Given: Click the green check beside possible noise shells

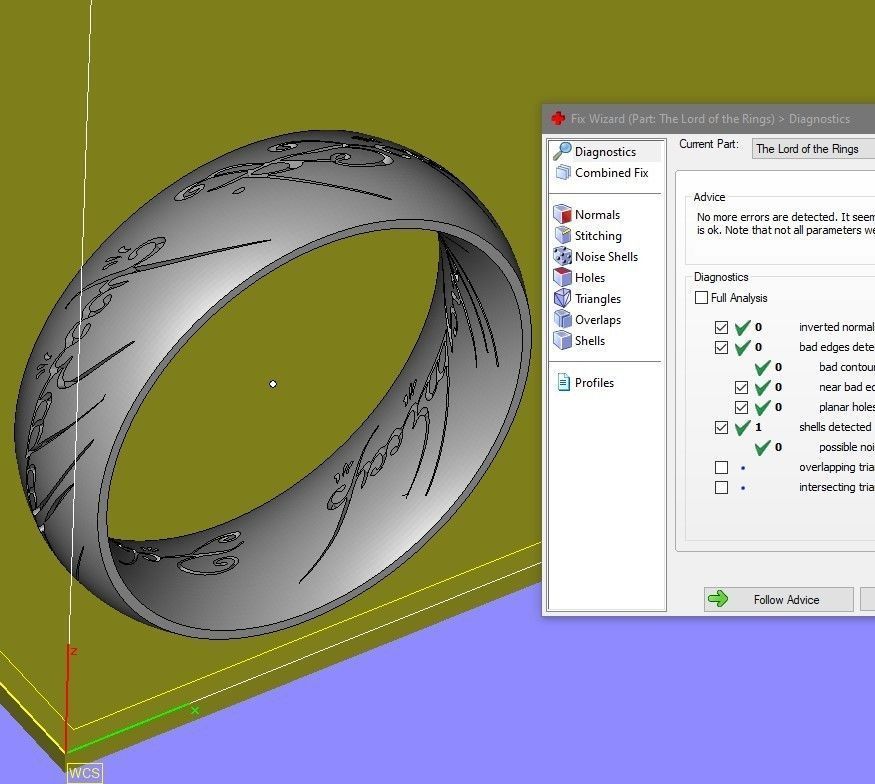Looking at the screenshot, I should [x=762, y=448].
